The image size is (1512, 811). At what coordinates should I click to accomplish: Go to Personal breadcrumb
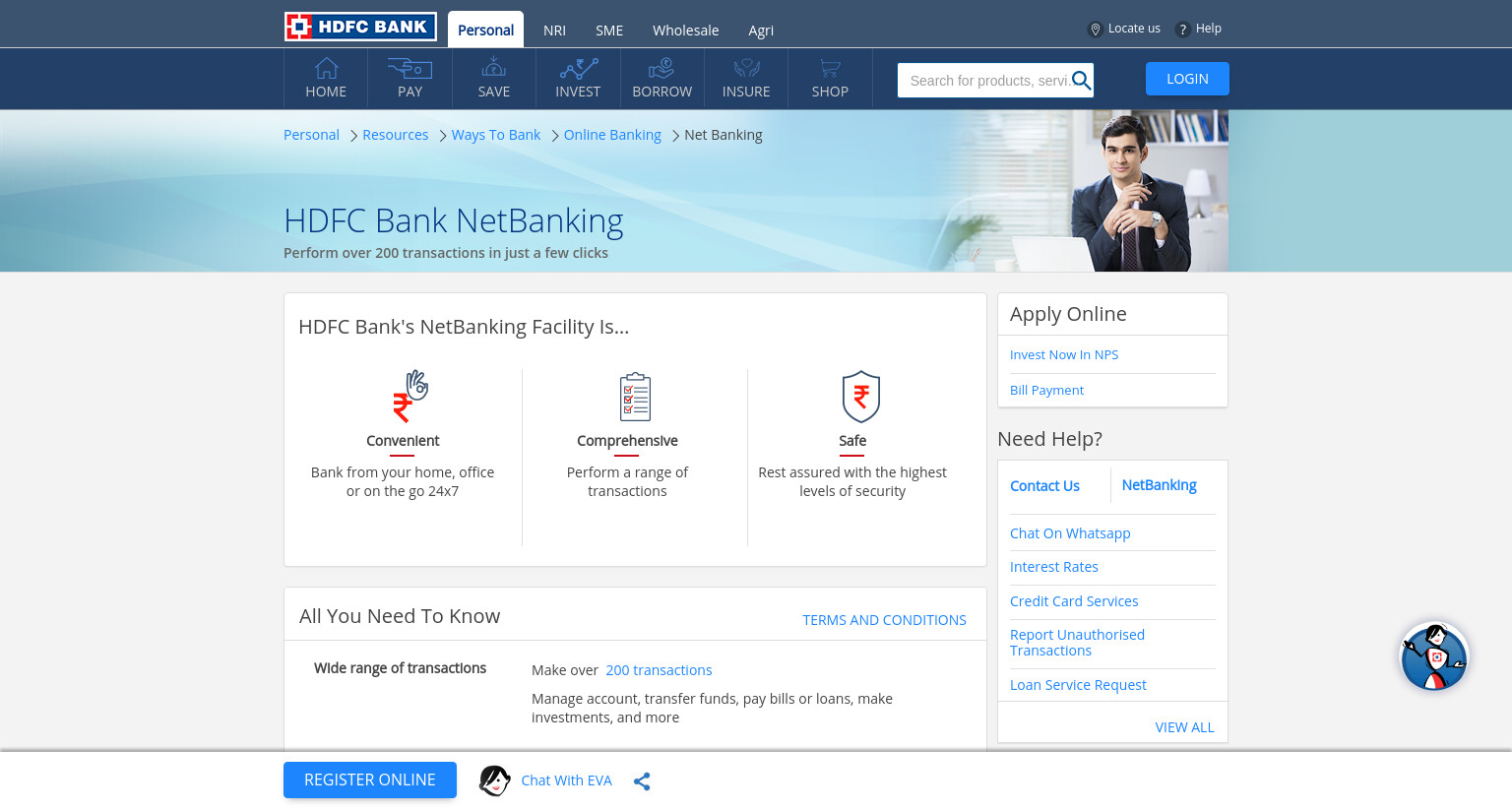(311, 135)
